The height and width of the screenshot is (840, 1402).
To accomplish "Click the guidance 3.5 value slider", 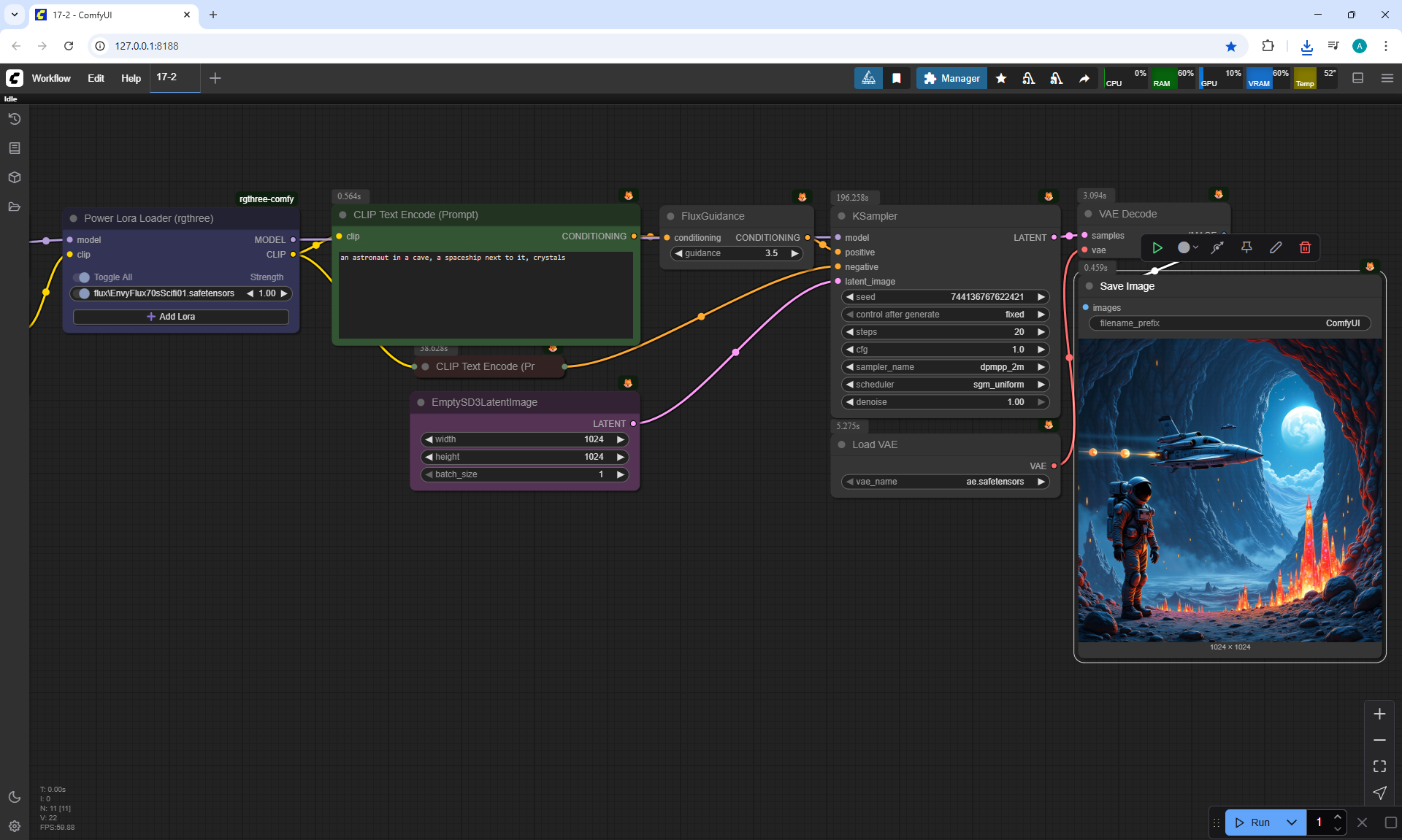I will (736, 253).
